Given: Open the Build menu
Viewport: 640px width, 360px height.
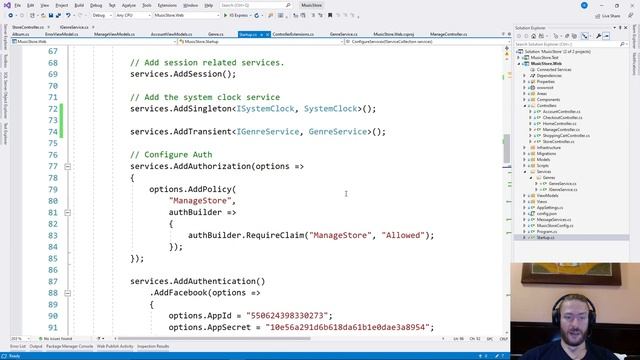Looking at the screenshot, I should tap(79, 6).
